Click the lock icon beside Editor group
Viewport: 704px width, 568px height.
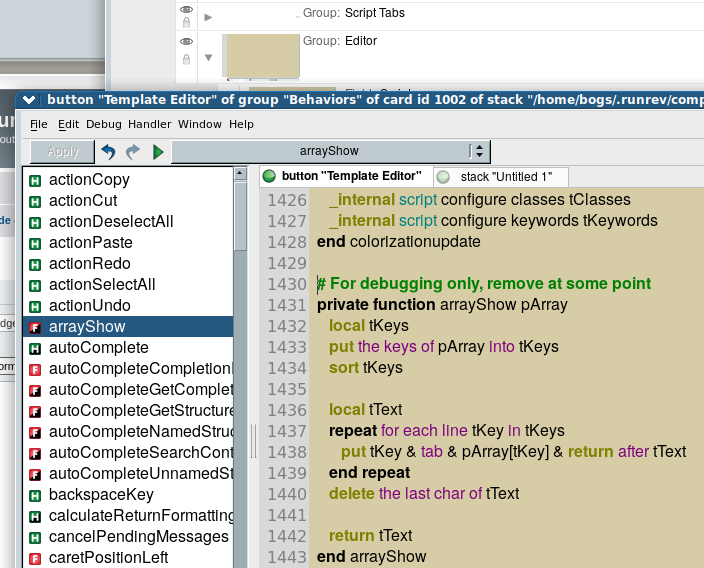[186, 58]
